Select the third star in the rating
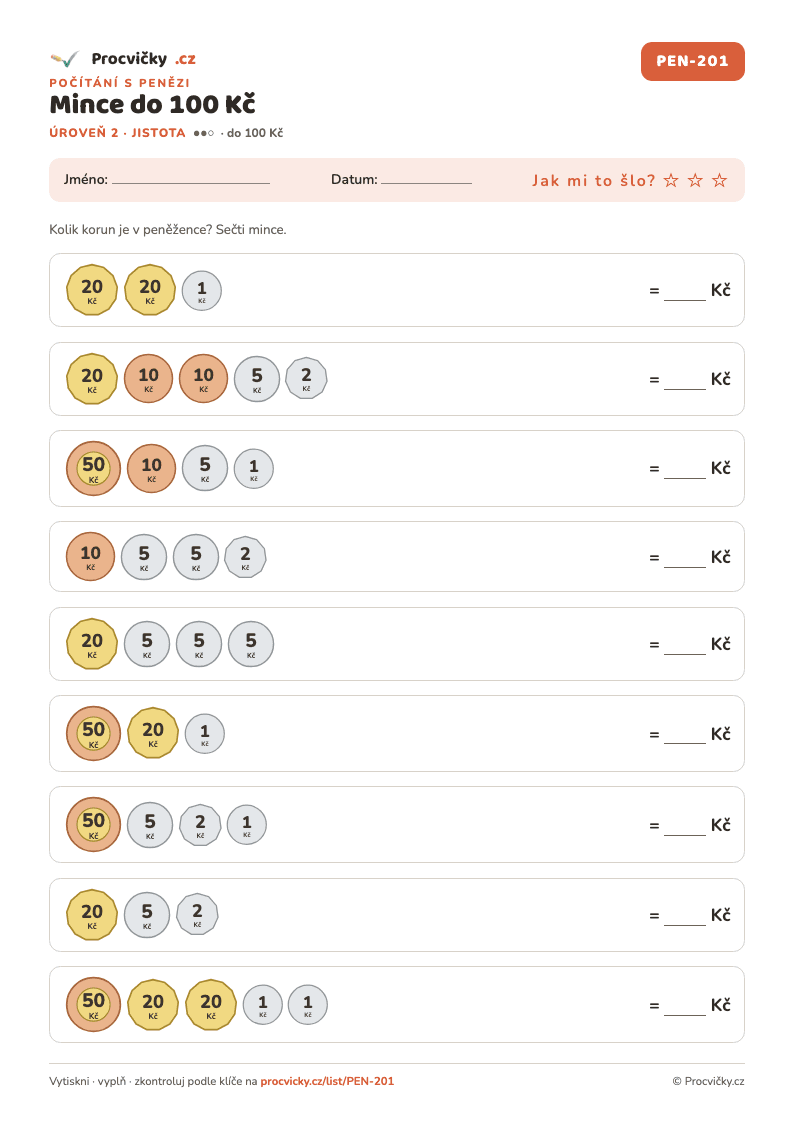This screenshot has width=794, height=1123. [x=720, y=180]
